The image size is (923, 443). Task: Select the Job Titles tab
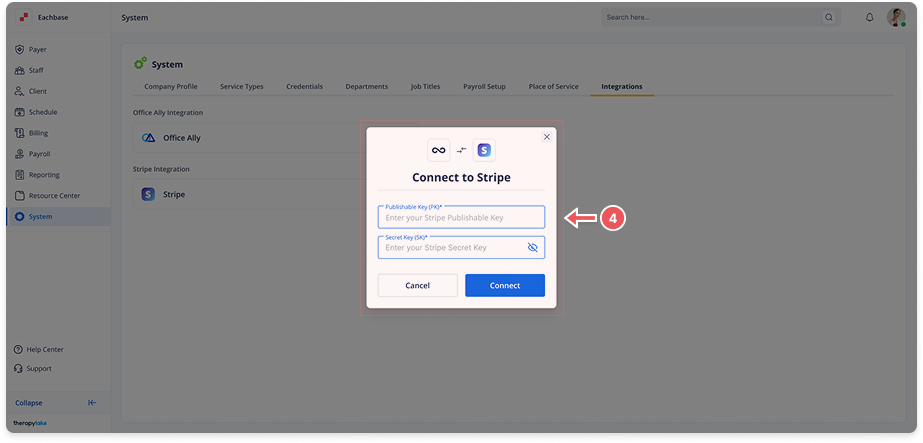426,86
